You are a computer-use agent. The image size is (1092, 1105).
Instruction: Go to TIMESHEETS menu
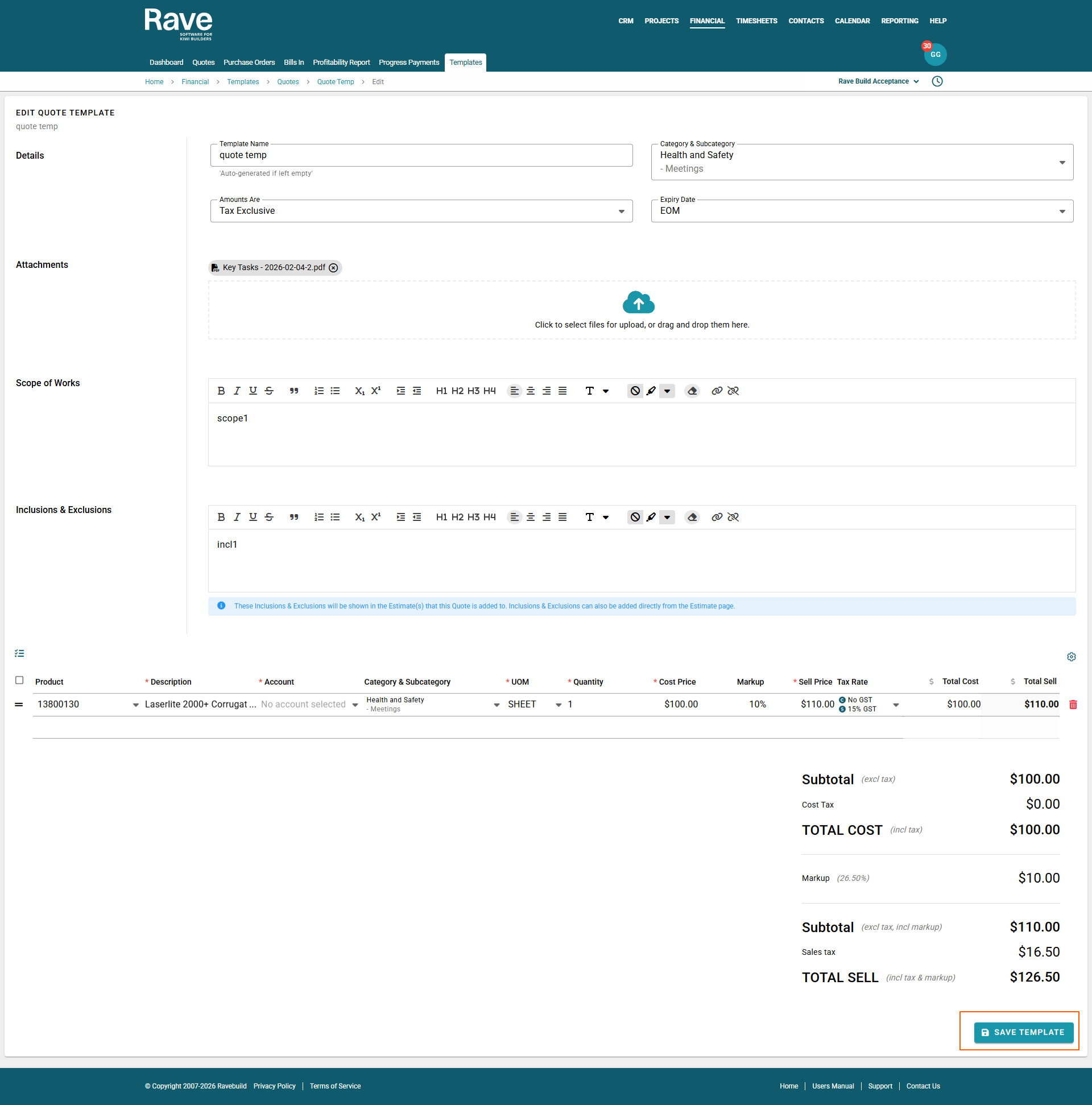(x=756, y=21)
